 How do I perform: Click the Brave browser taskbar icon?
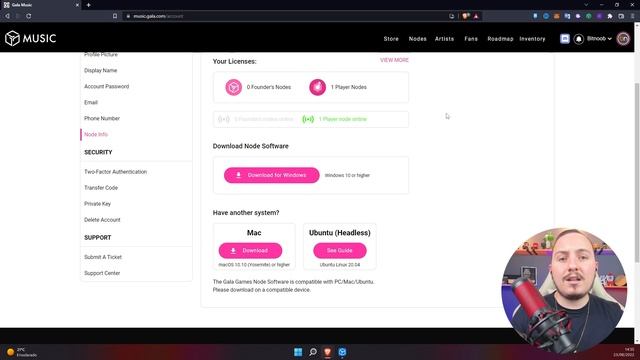pos(327,352)
